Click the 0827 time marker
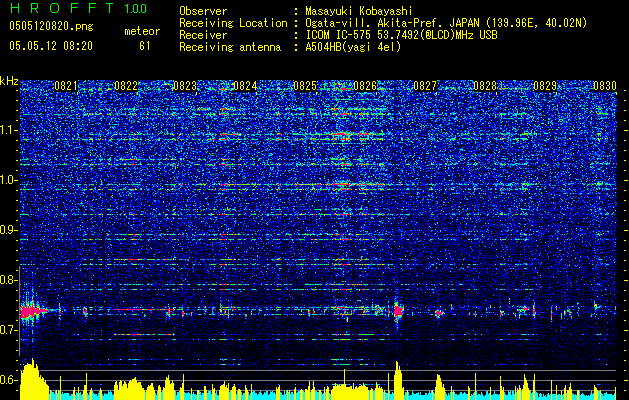Image resolution: width=629 pixels, height=400 pixels. coord(425,86)
